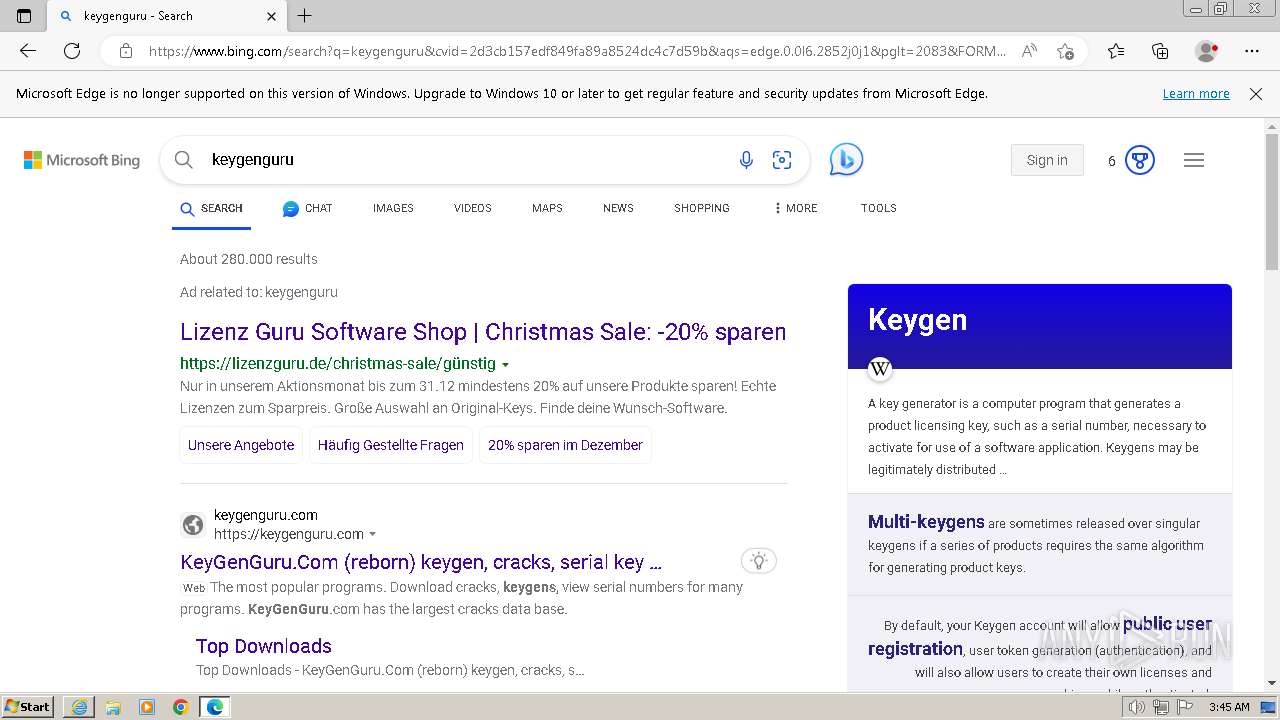The image size is (1280, 720).
Task: Click the browser Back arrow
Action: click(28, 51)
